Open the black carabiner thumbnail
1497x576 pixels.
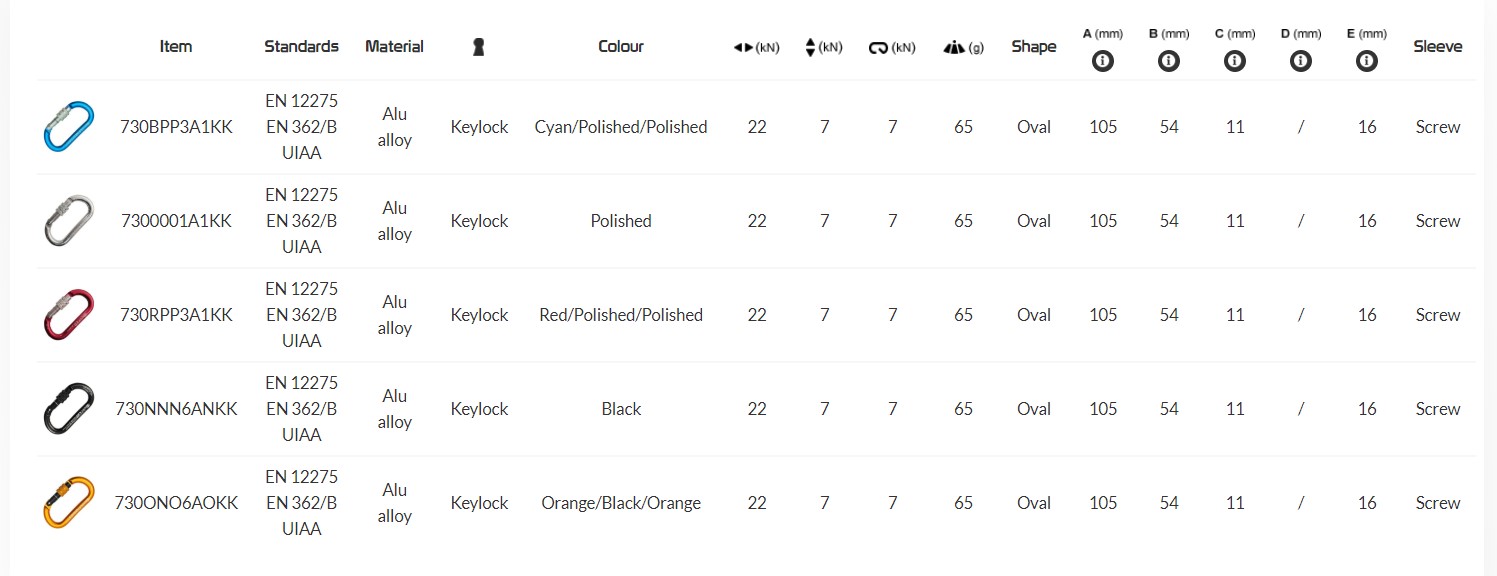click(x=69, y=409)
